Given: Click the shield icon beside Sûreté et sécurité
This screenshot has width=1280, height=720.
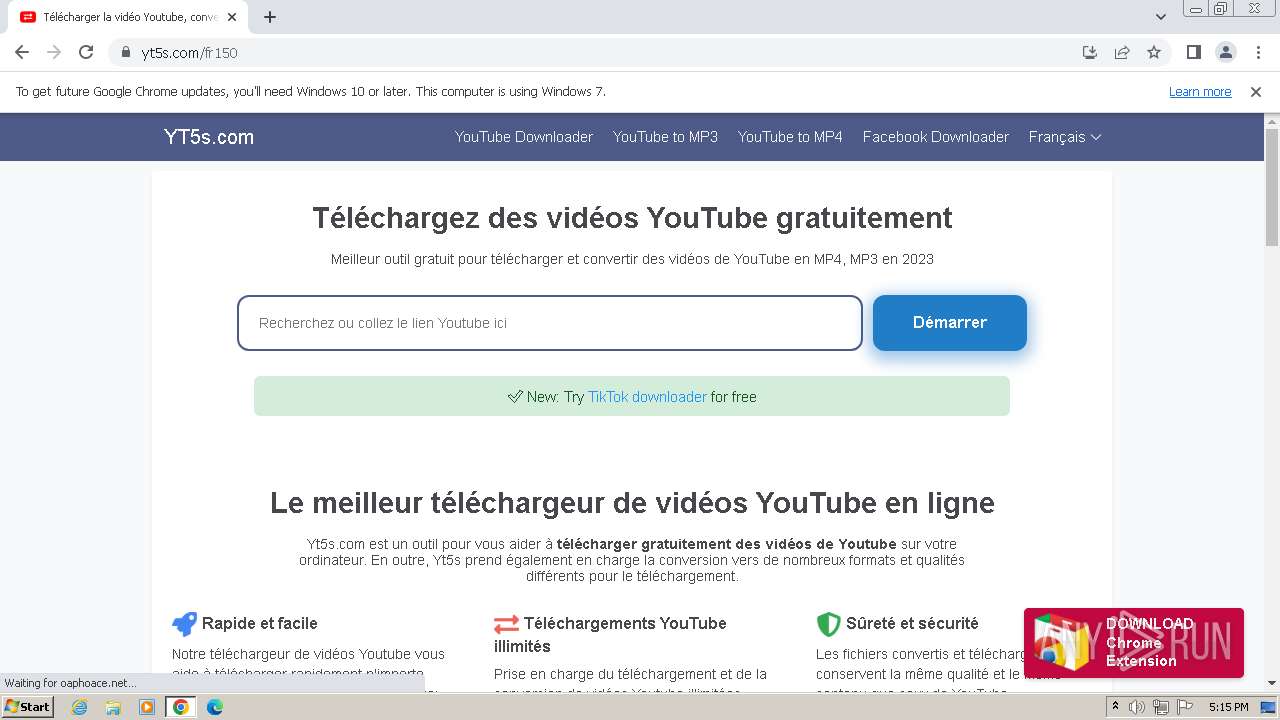Looking at the screenshot, I should 828,624.
